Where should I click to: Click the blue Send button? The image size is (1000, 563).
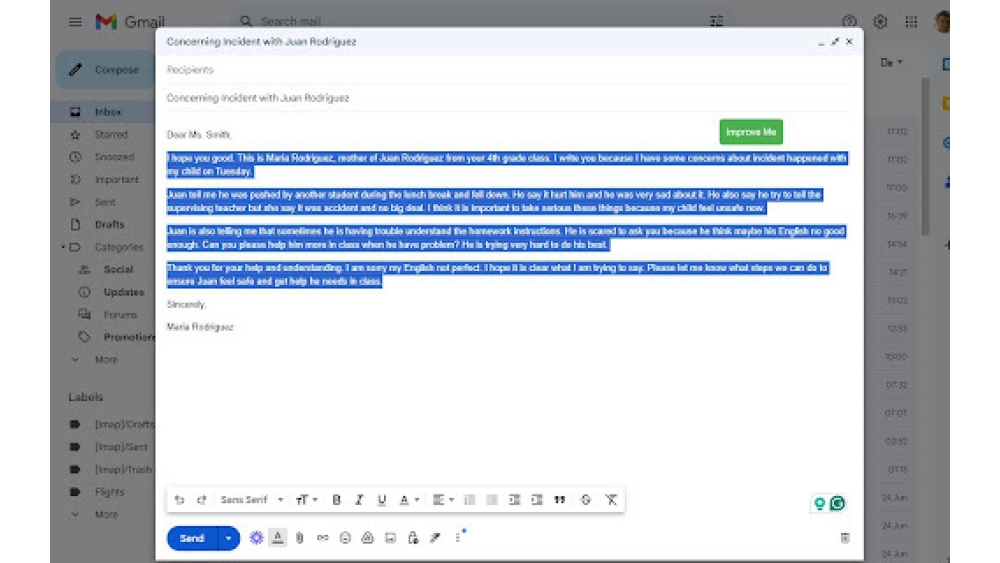coord(192,538)
